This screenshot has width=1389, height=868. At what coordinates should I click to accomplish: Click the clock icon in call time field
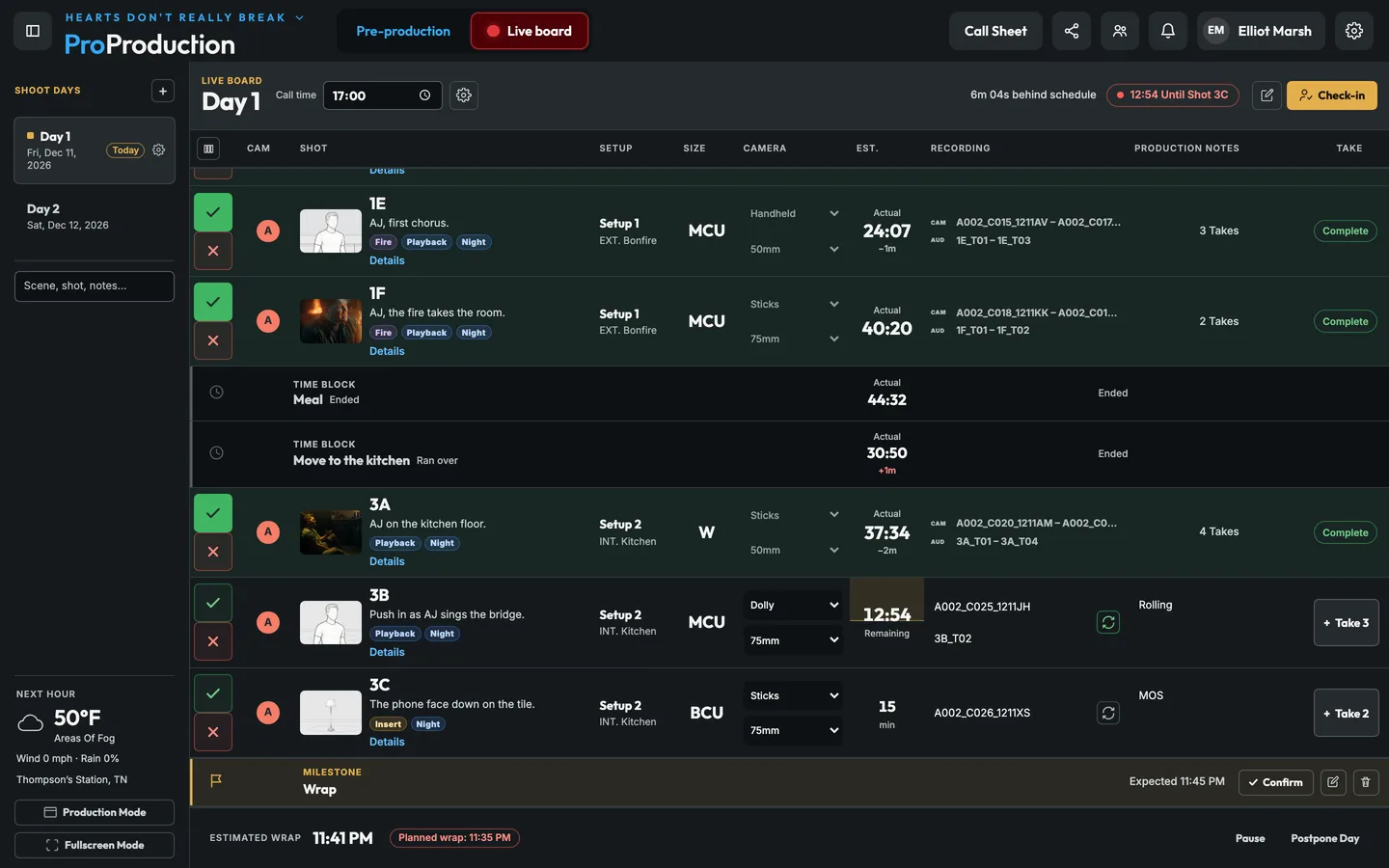point(424,95)
